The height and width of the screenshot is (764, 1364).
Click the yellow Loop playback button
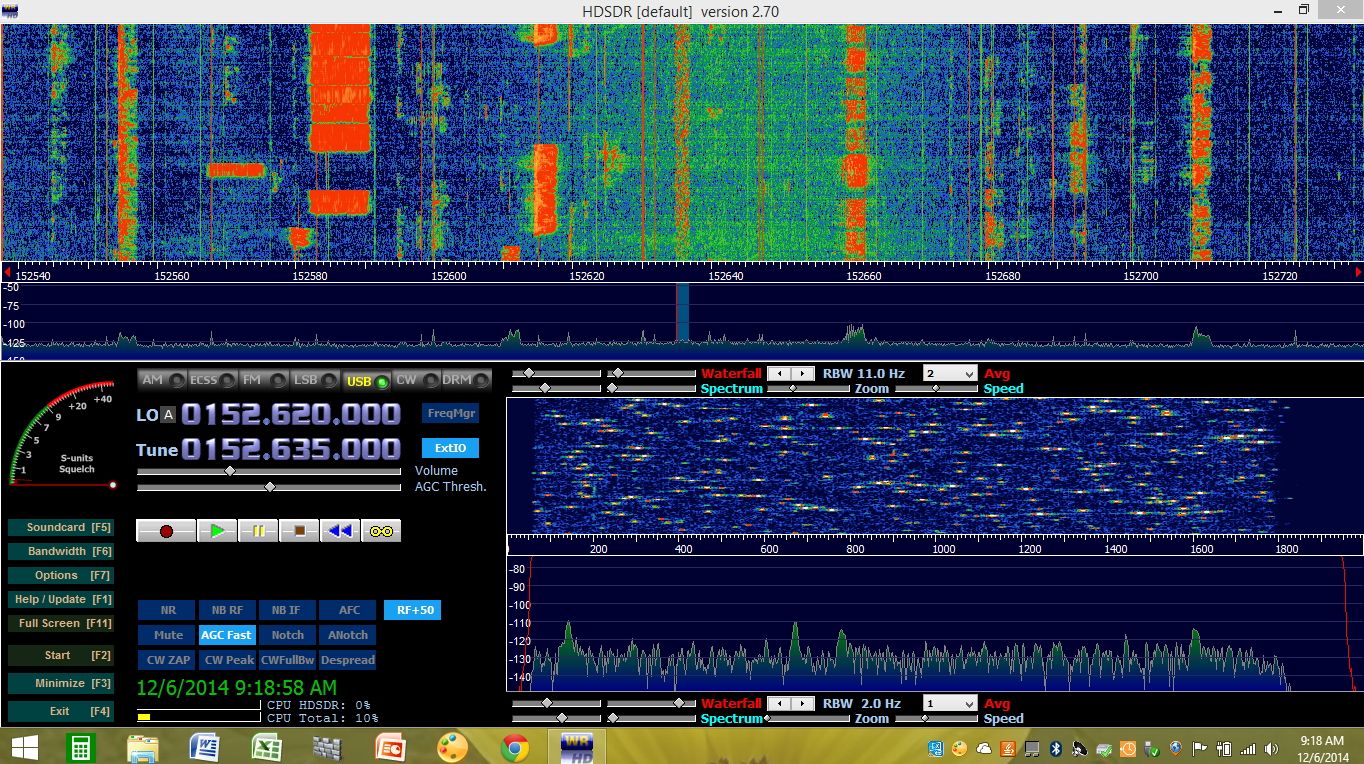[x=381, y=531]
